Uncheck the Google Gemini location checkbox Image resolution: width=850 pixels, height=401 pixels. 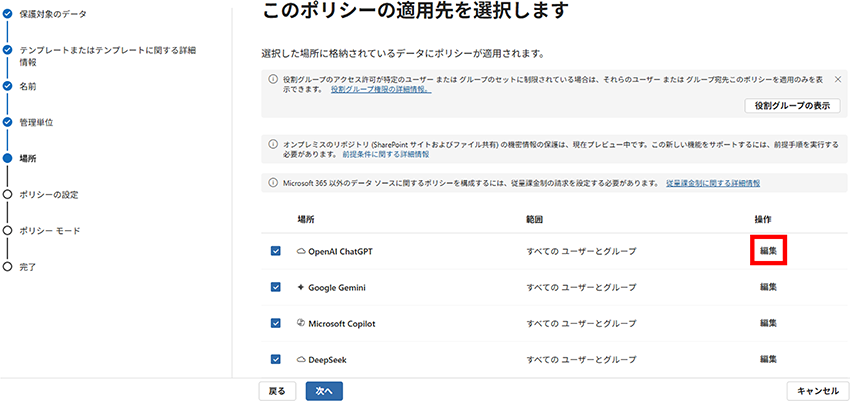[276, 287]
